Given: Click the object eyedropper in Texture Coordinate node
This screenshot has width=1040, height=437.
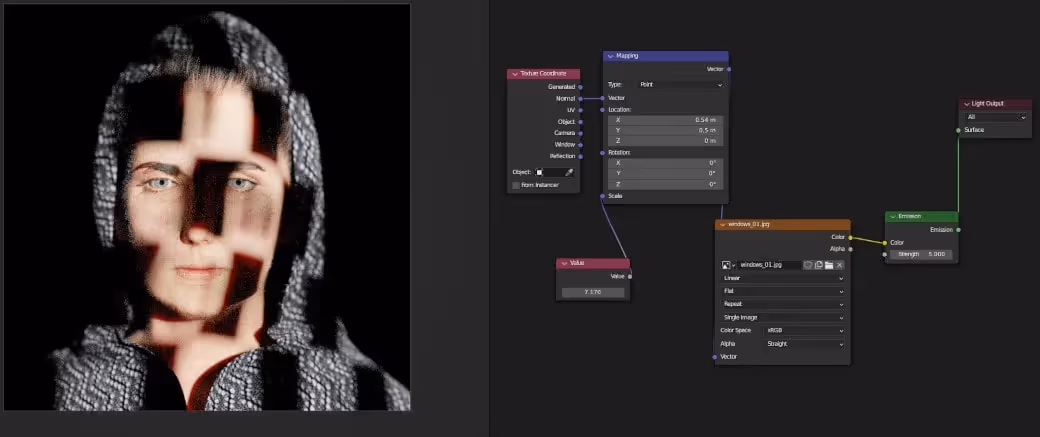Looking at the screenshot, I should coord(569,172).
